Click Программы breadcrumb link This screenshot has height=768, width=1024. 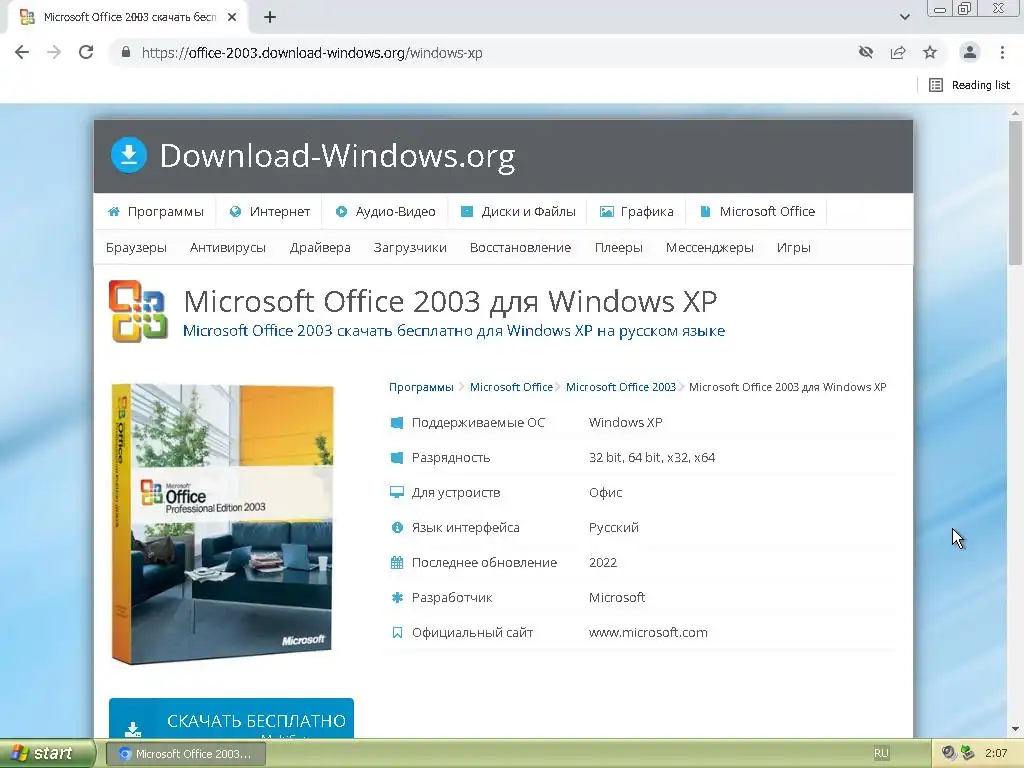click(421, 387)
